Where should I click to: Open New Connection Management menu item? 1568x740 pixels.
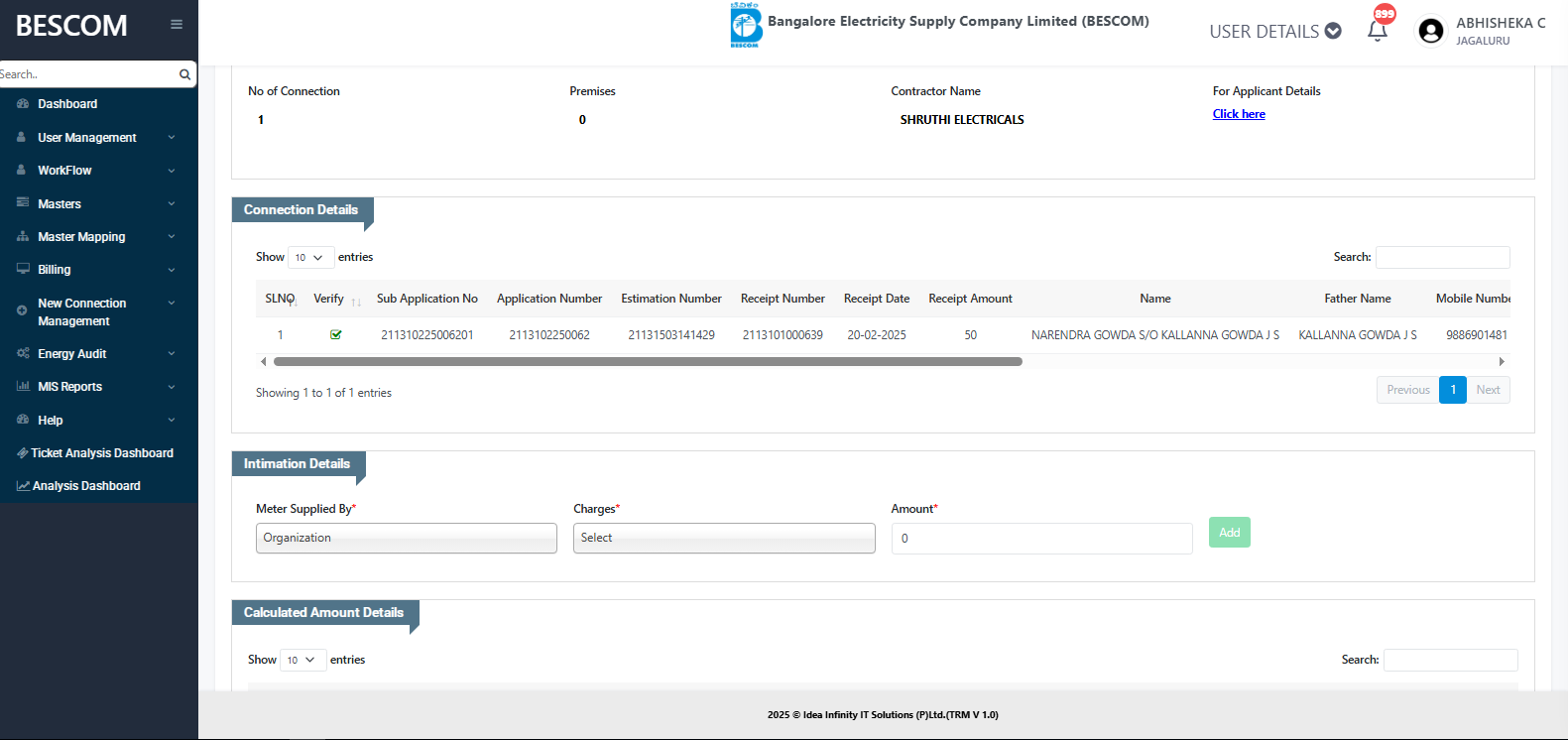tap(82, 311)
